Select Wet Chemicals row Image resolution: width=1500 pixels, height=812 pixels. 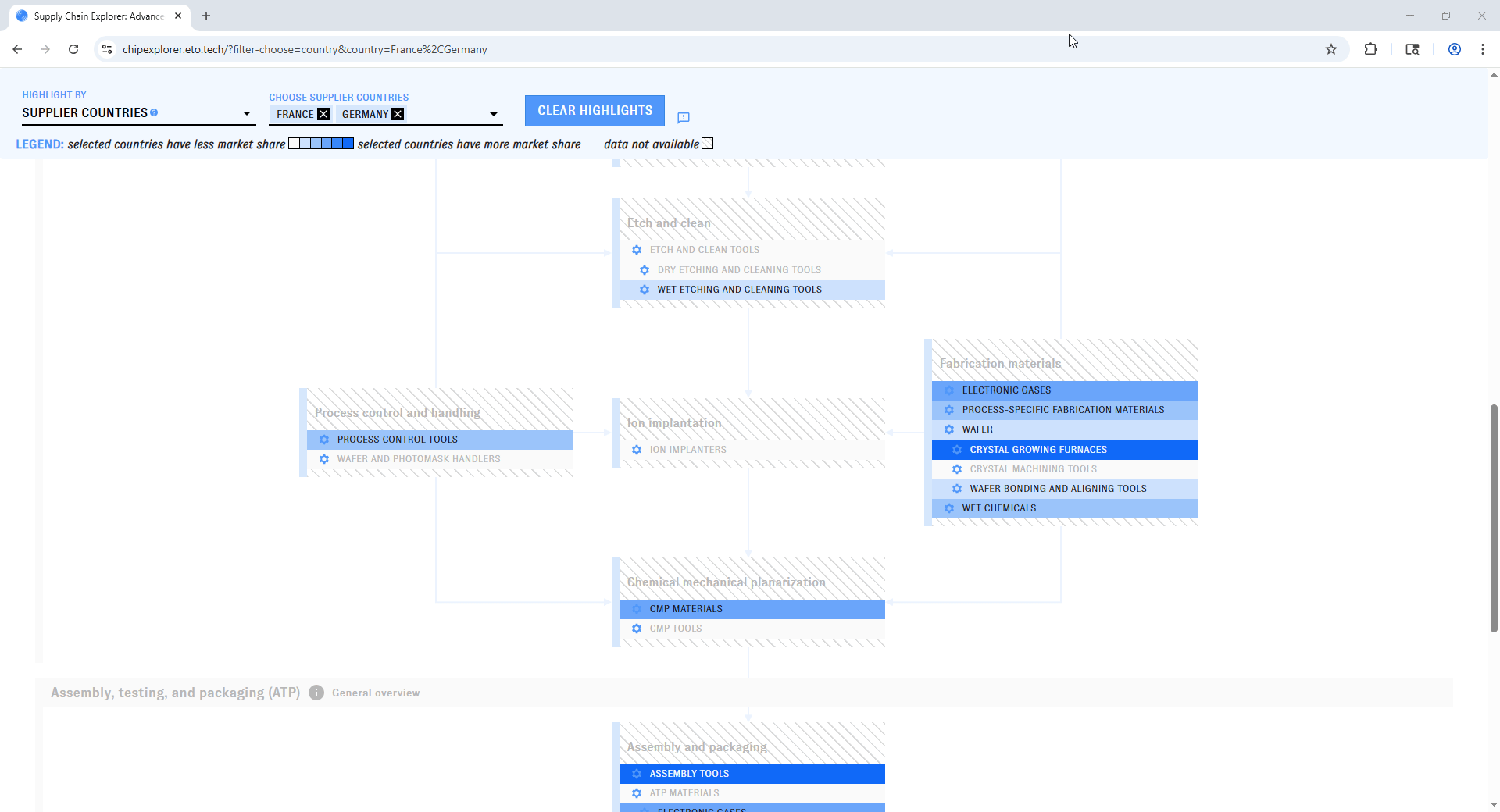click(x=1065, y=508)
